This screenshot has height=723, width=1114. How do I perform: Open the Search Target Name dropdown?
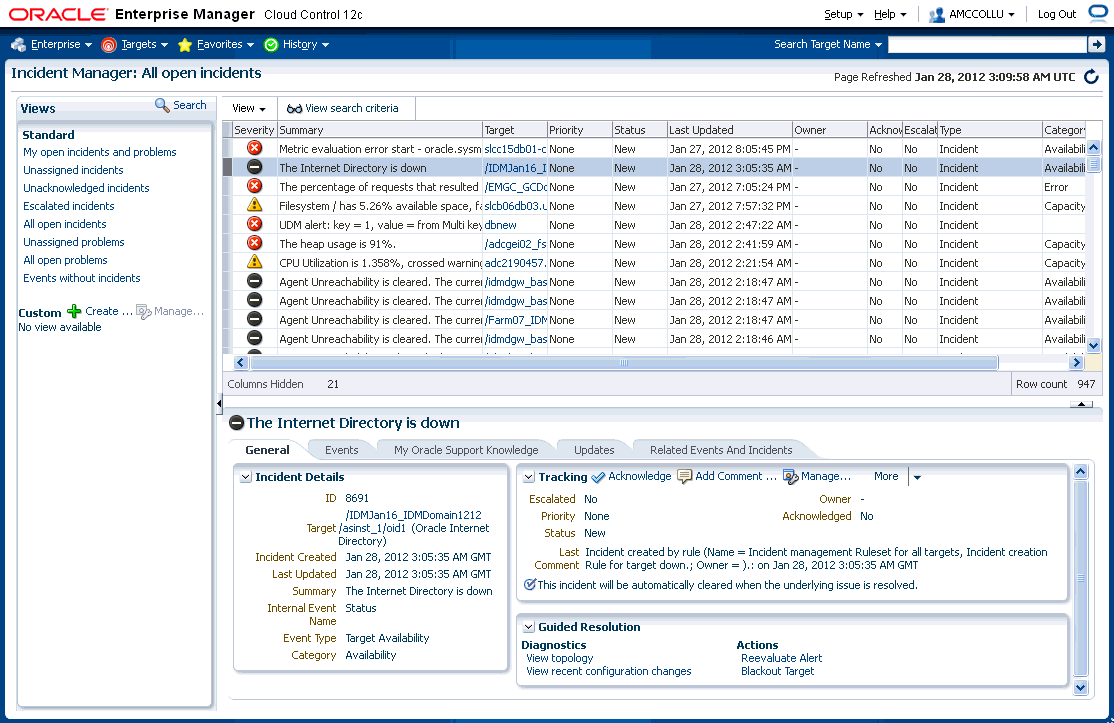click(x=828, y=44)
